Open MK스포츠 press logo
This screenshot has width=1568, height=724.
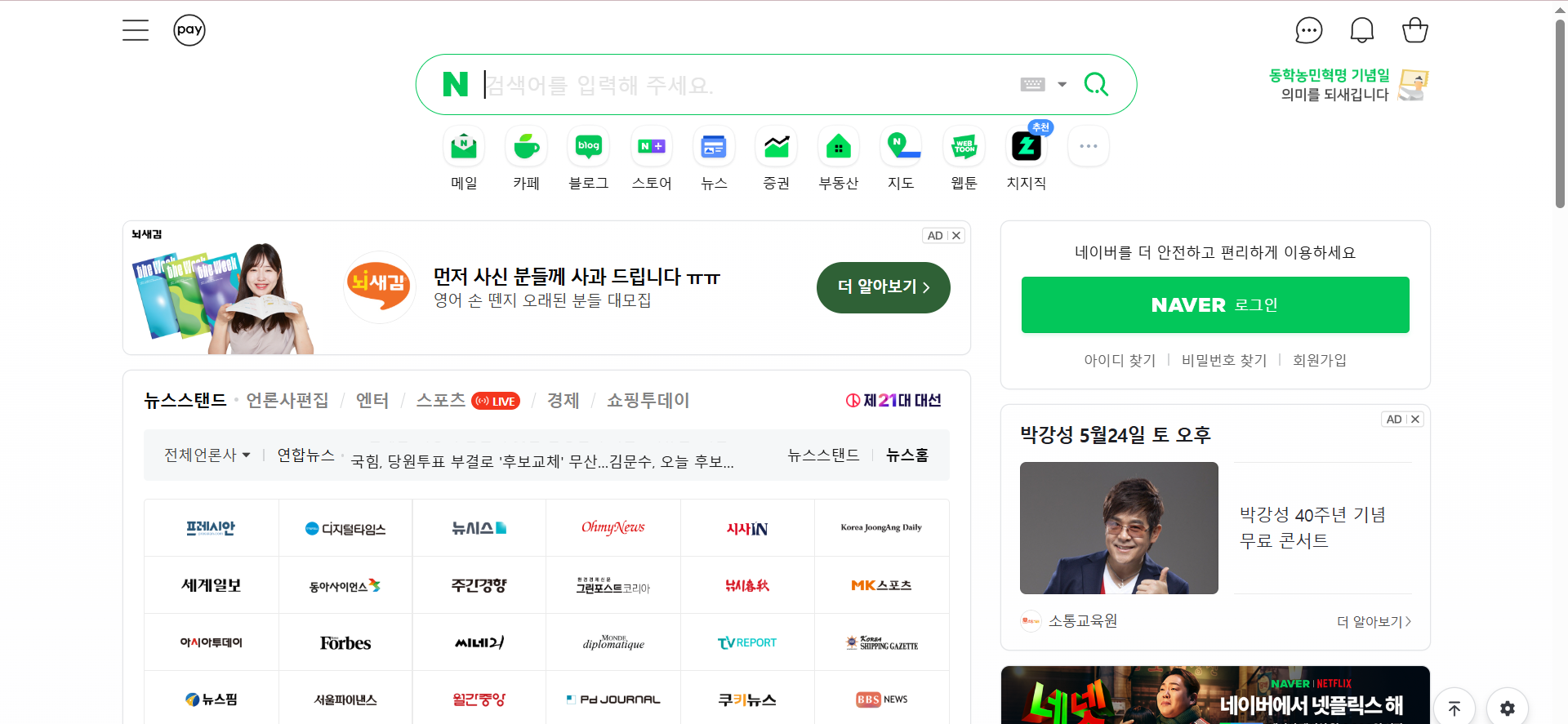point(882,585)
